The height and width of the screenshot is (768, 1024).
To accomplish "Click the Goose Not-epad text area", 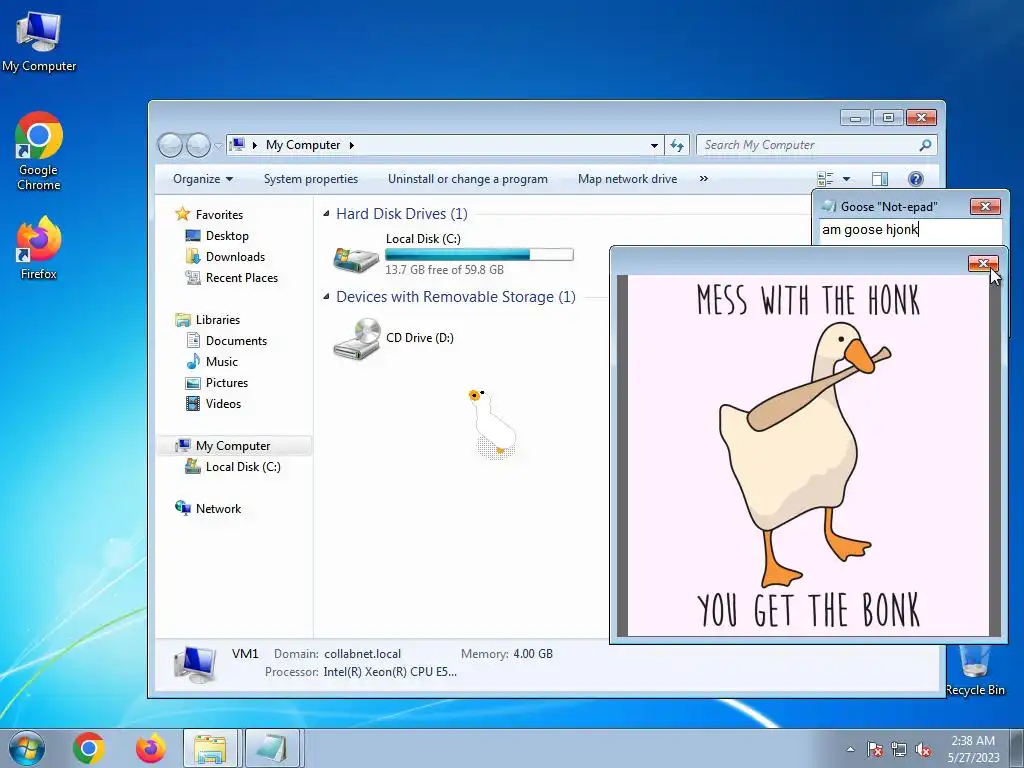I will click(910, 231).
